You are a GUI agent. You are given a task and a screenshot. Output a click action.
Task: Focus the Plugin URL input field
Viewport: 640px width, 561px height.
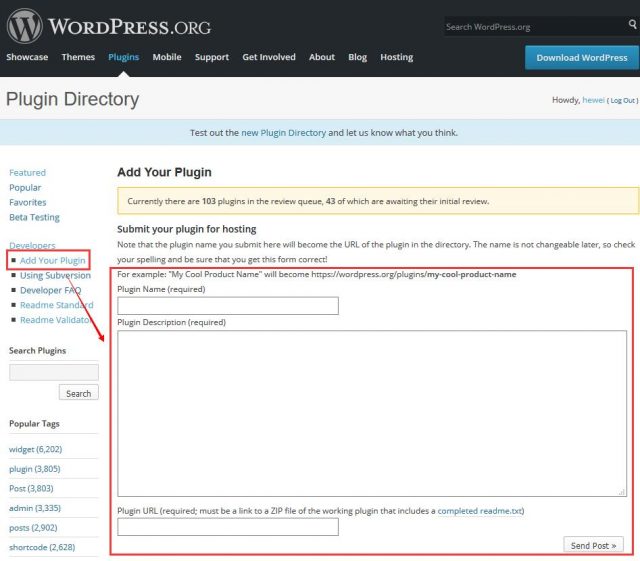(228, 527)
